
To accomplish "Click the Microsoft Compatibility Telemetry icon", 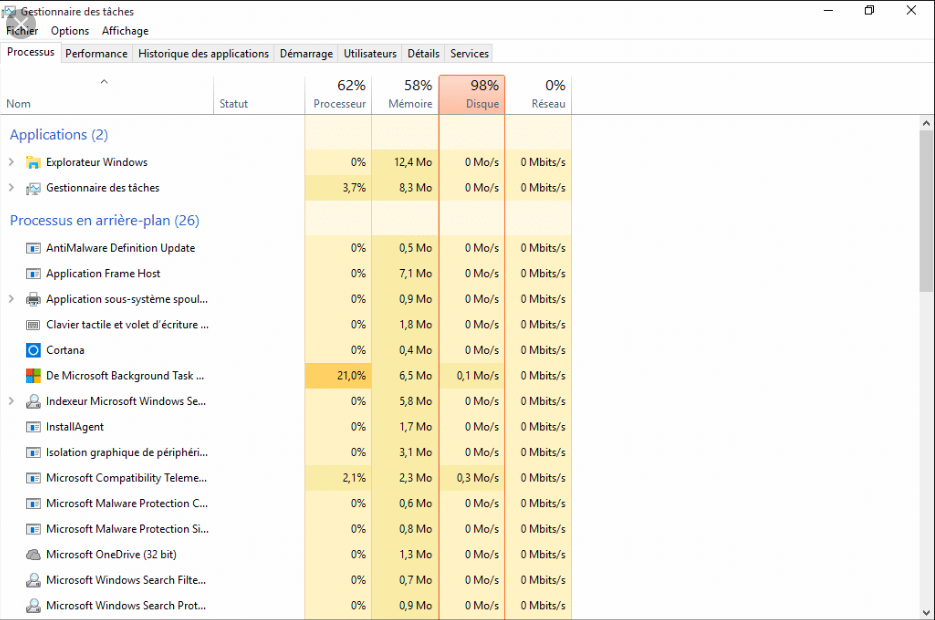I will pos(33,478).
